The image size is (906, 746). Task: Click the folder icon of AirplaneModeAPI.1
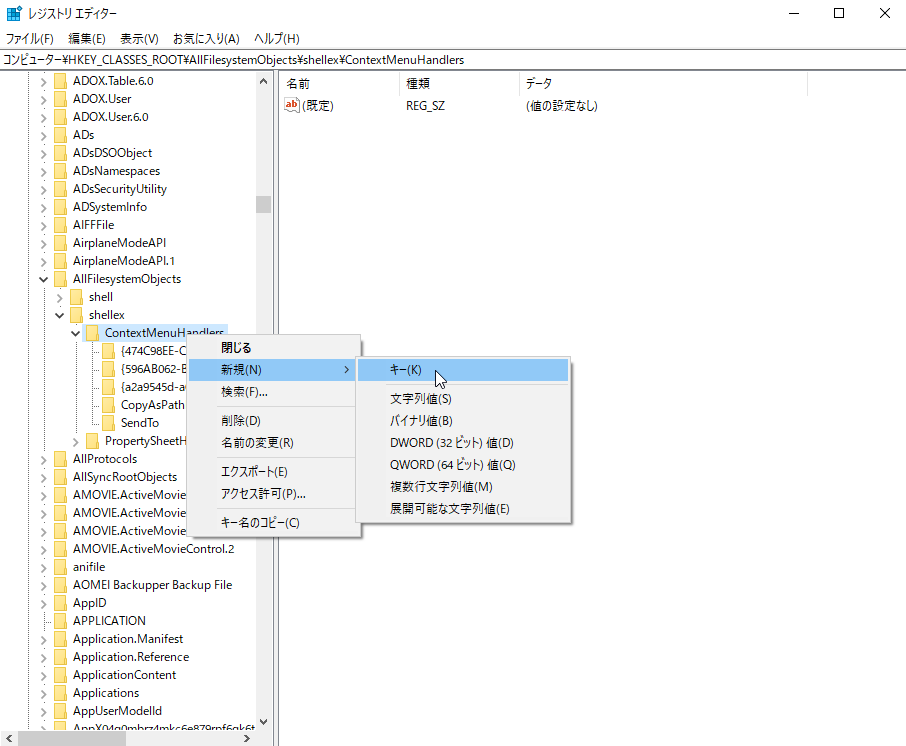point(61,261)
